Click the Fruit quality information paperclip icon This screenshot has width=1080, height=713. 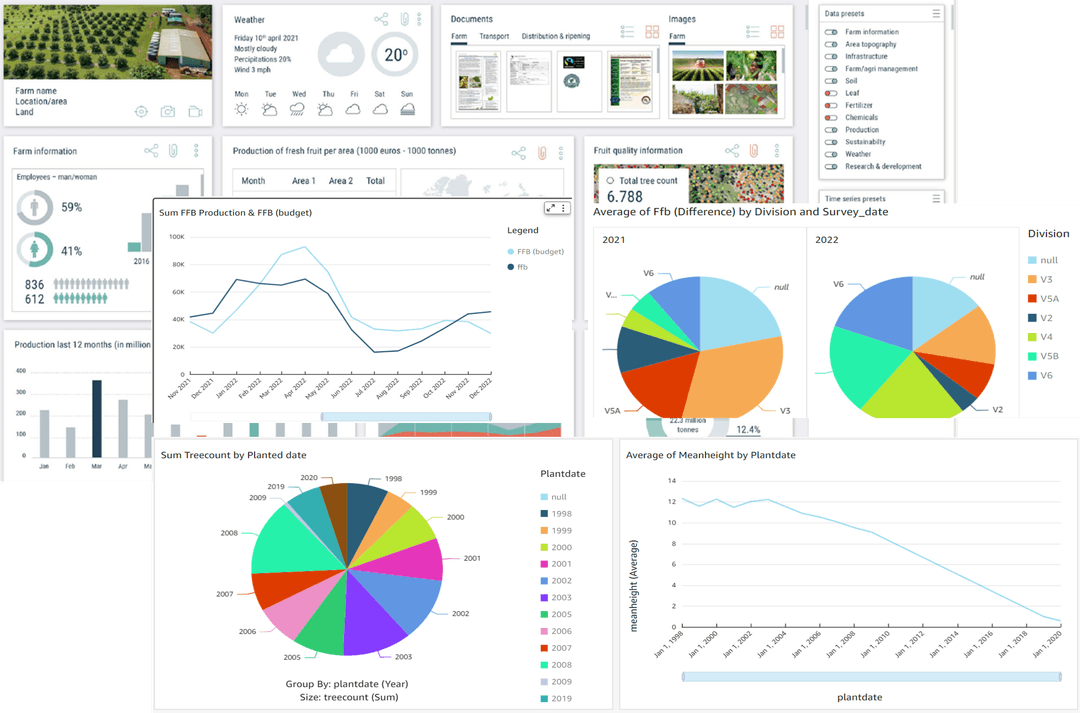(x=754, y=151)
